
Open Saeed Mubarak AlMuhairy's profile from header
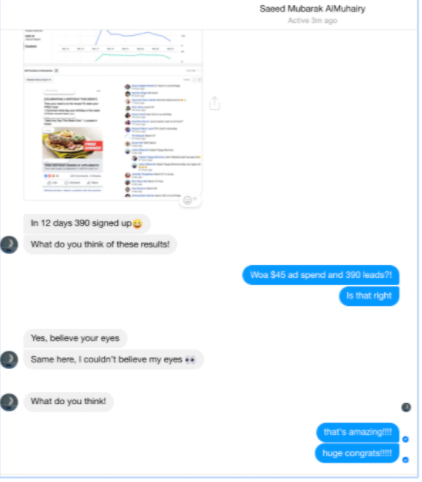coord(312,9)
